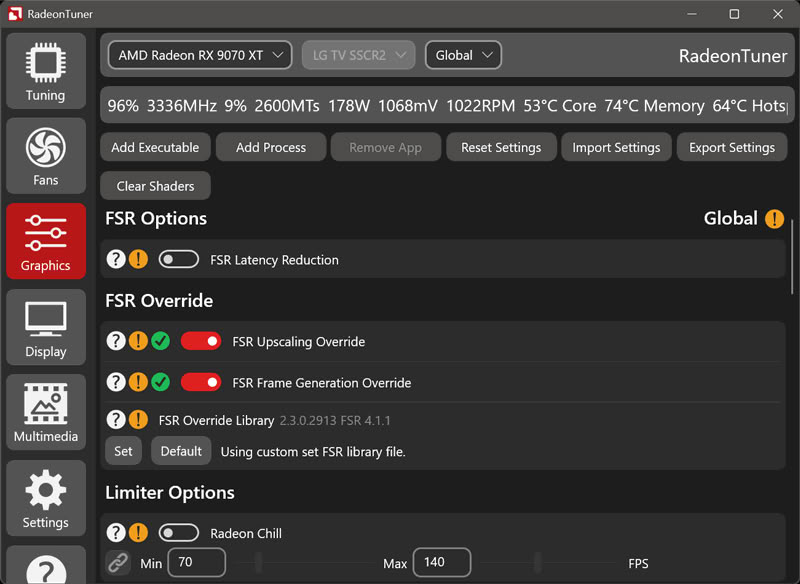
Task: Click Import Settings
Action: 616,147
